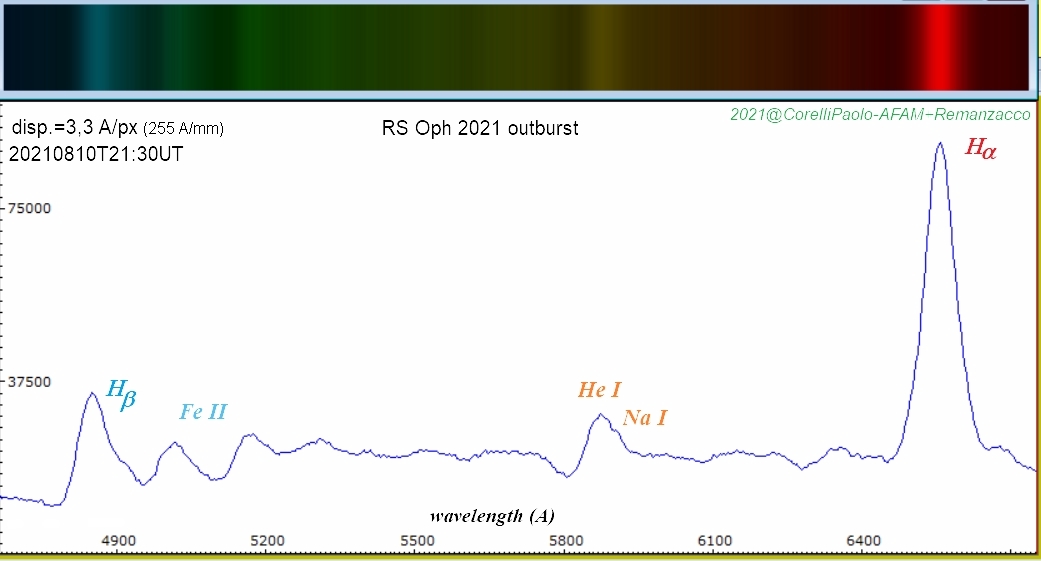Click the RS Oph 2021 outburst title
1041x561 pixels.
[x=480, y=128]
